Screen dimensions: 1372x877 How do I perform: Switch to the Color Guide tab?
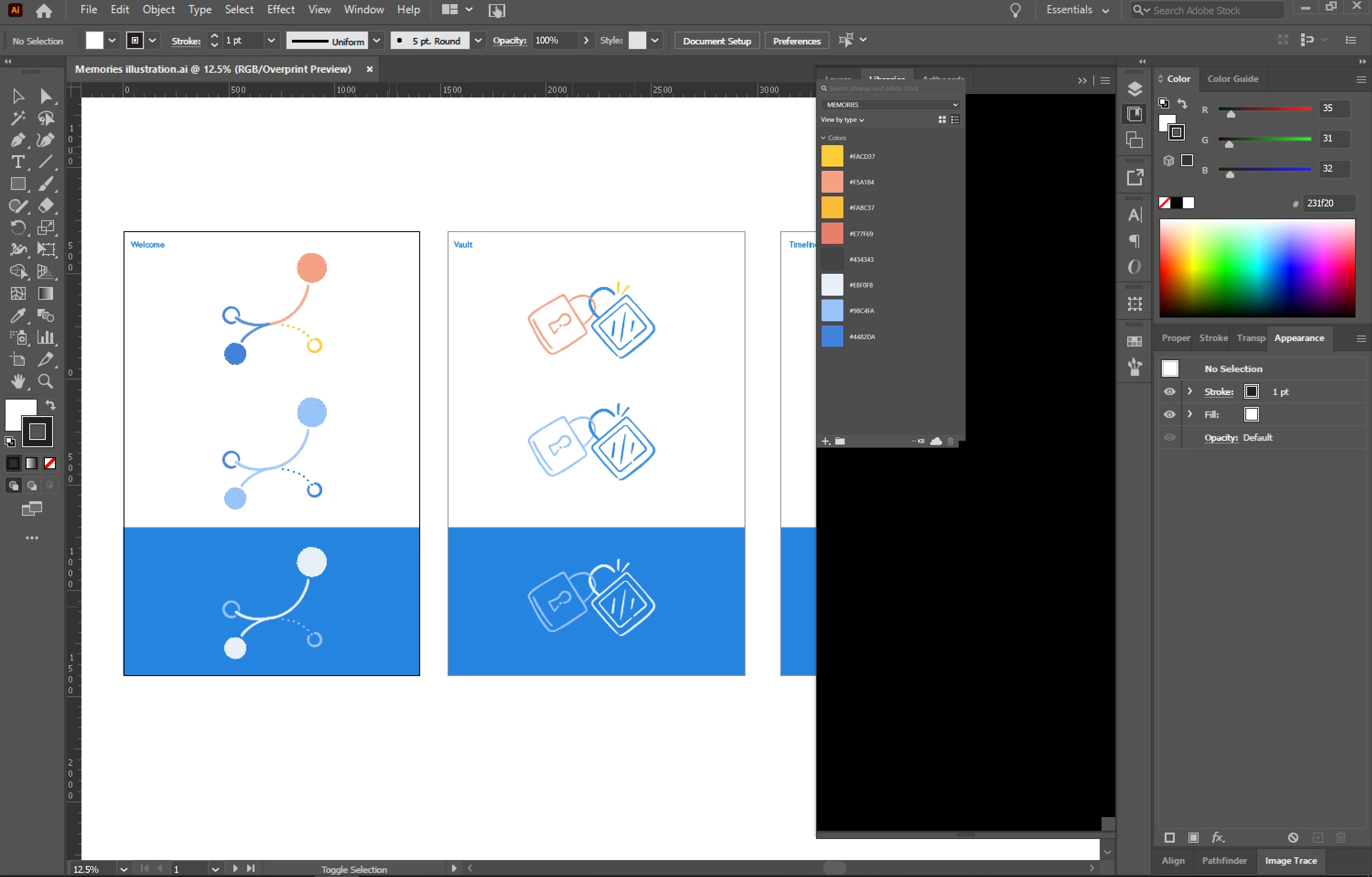tap(1232, 79)
